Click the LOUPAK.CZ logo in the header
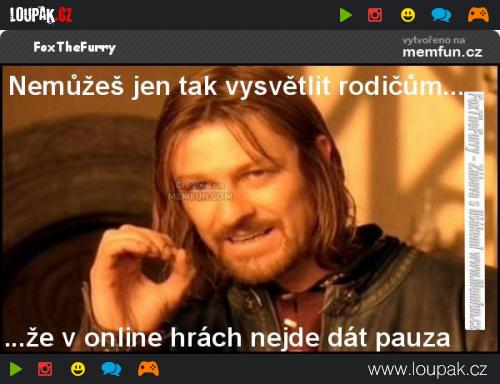This screenshot has width=500, height=384. coord(41,15)
